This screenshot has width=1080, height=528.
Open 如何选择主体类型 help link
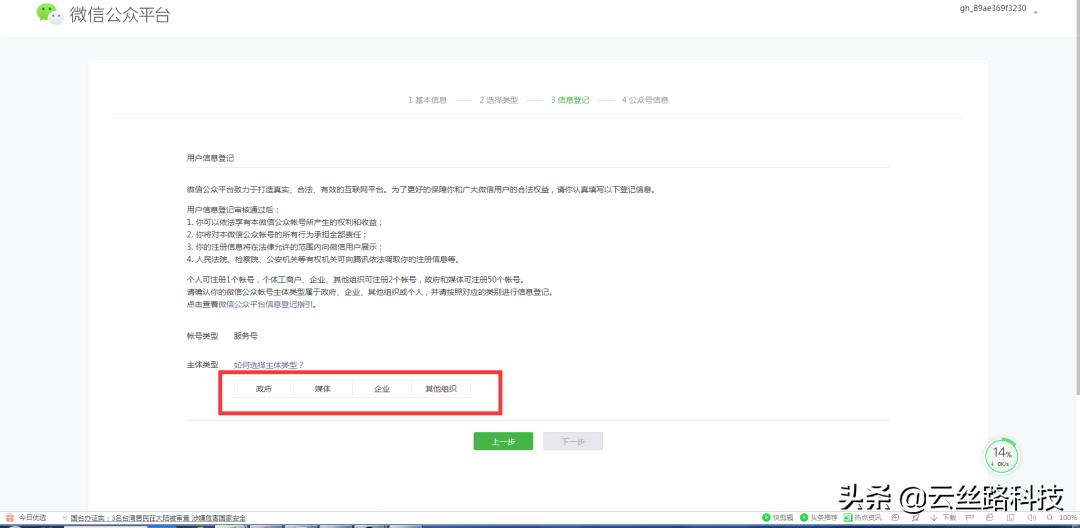click(269, 364)
